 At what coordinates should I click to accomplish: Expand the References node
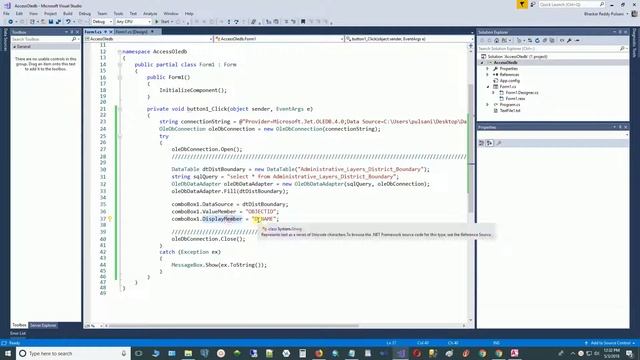pos(487,75)
